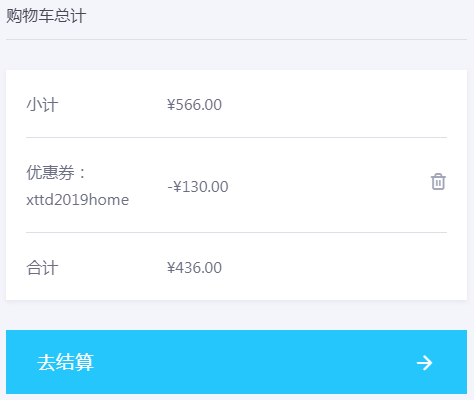Select the 购物车总计 heading
474x400 pixels.
pos(46,16)
